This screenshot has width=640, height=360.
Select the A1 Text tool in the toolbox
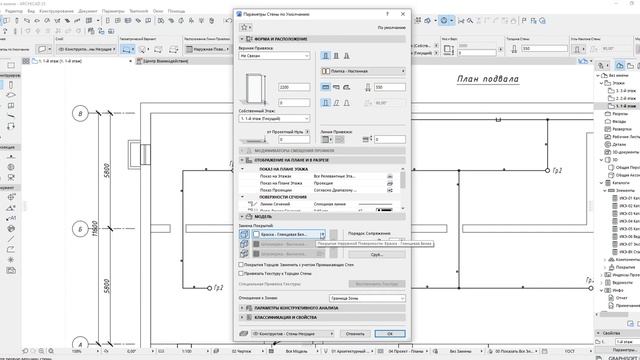11,218
